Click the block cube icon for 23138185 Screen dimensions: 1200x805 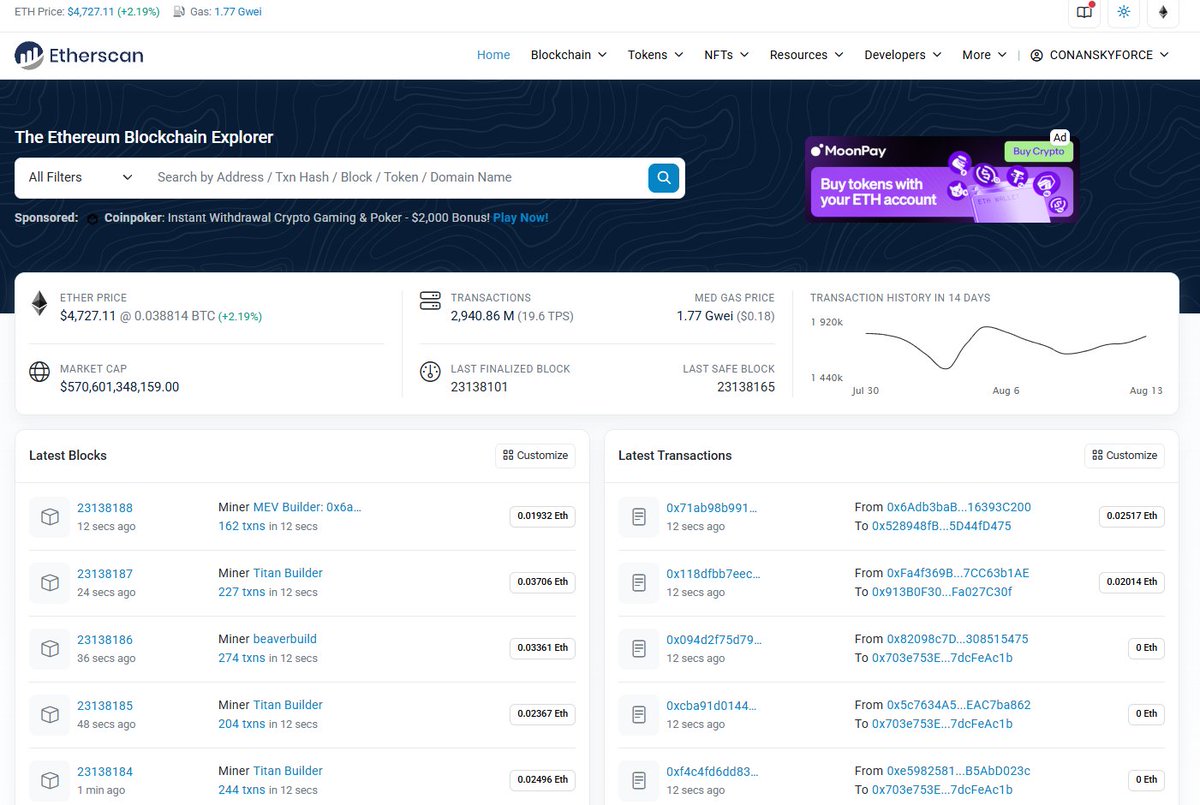pyautogui.click(x=49, y=714)
